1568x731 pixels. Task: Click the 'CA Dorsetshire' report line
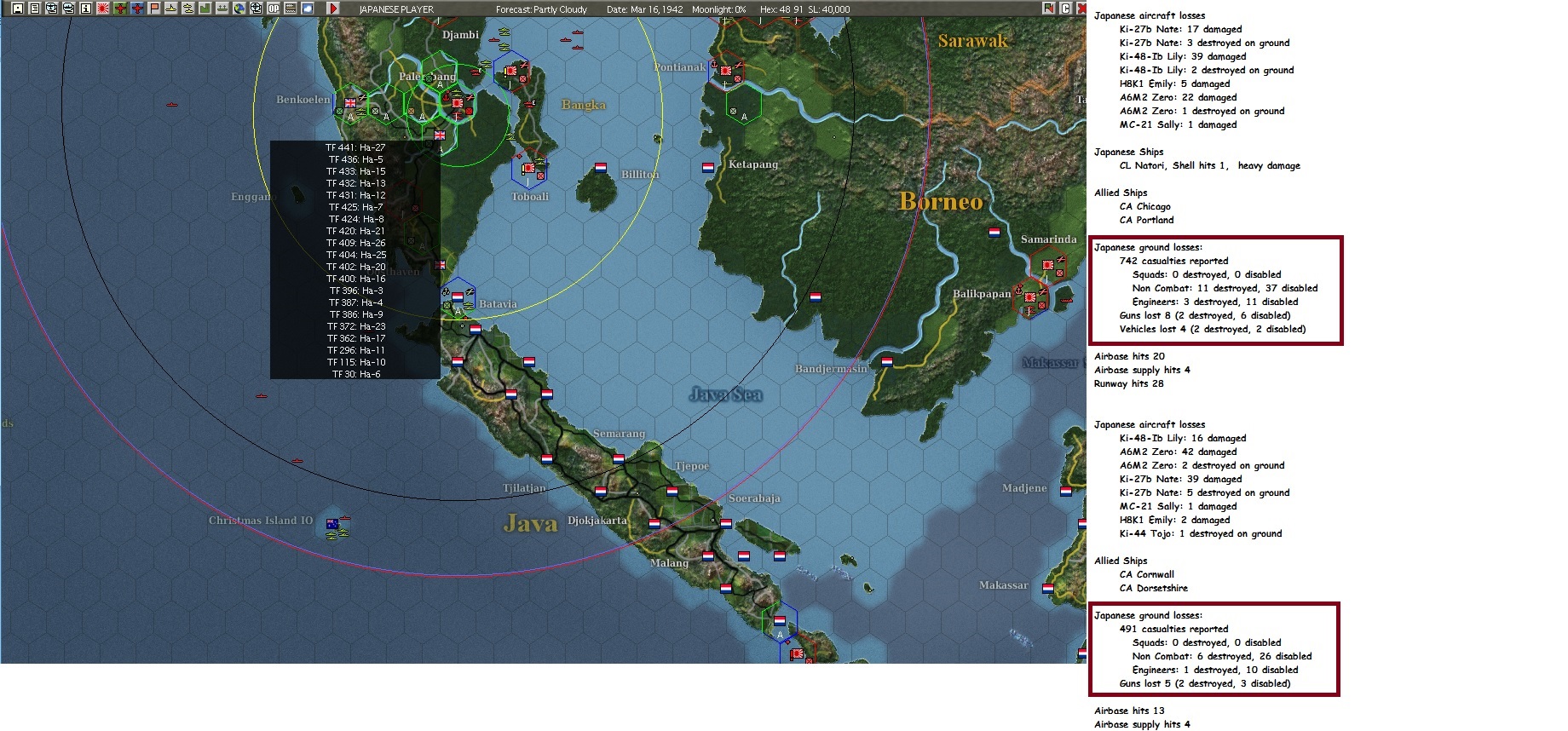1154,588
